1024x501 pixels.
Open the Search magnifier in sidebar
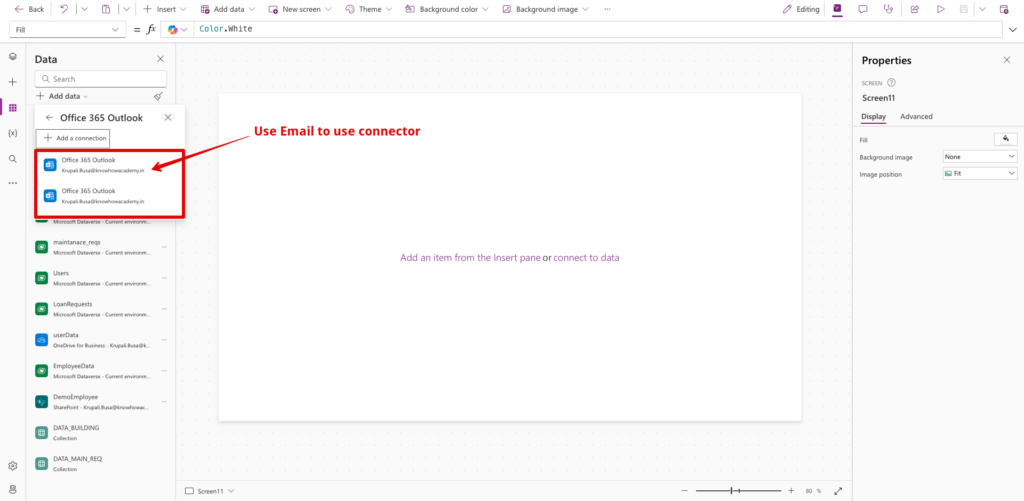12,159
